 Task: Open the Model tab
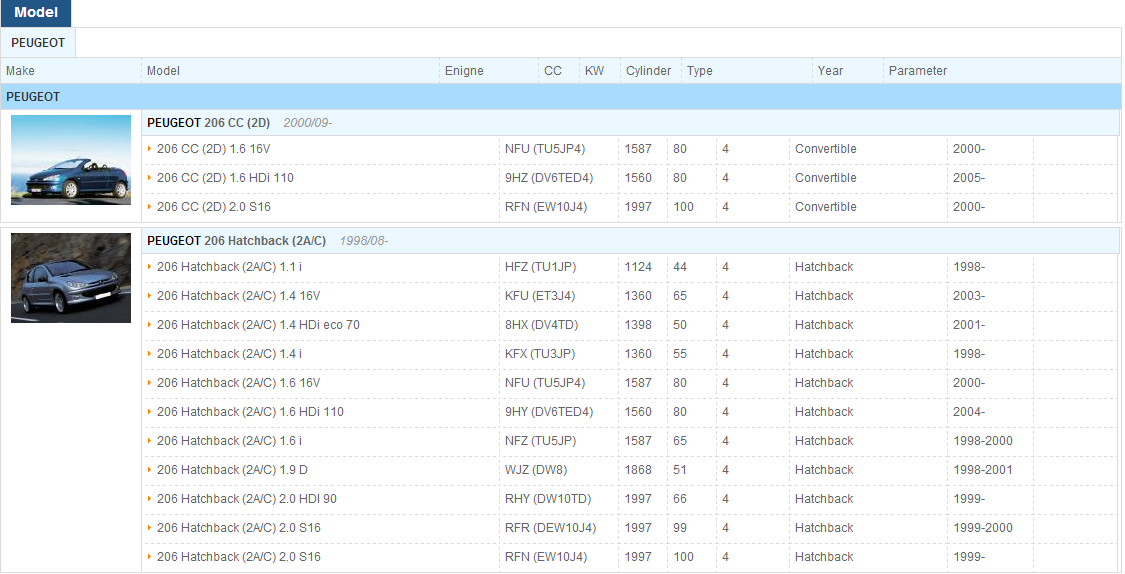tap(36, 13)
